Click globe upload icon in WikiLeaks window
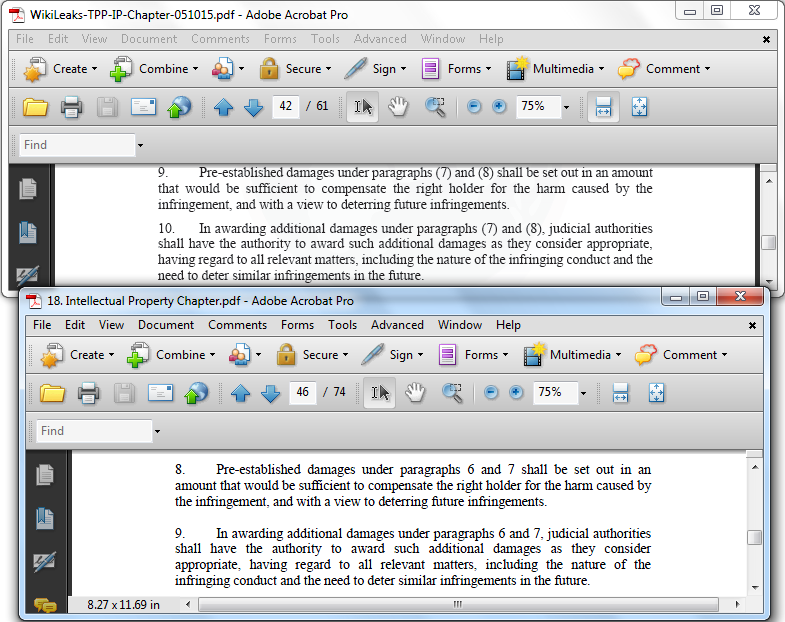The width and height of the screenshot is (785, 622). 179,107
